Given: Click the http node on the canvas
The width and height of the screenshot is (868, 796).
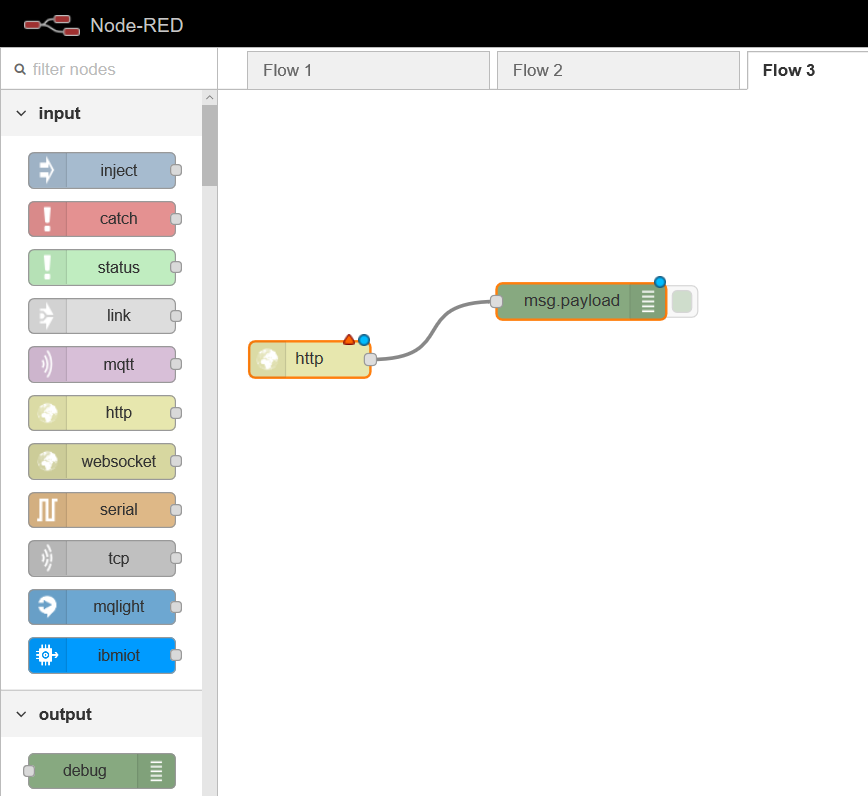Looking at the screenshot, I should [310, 359].
